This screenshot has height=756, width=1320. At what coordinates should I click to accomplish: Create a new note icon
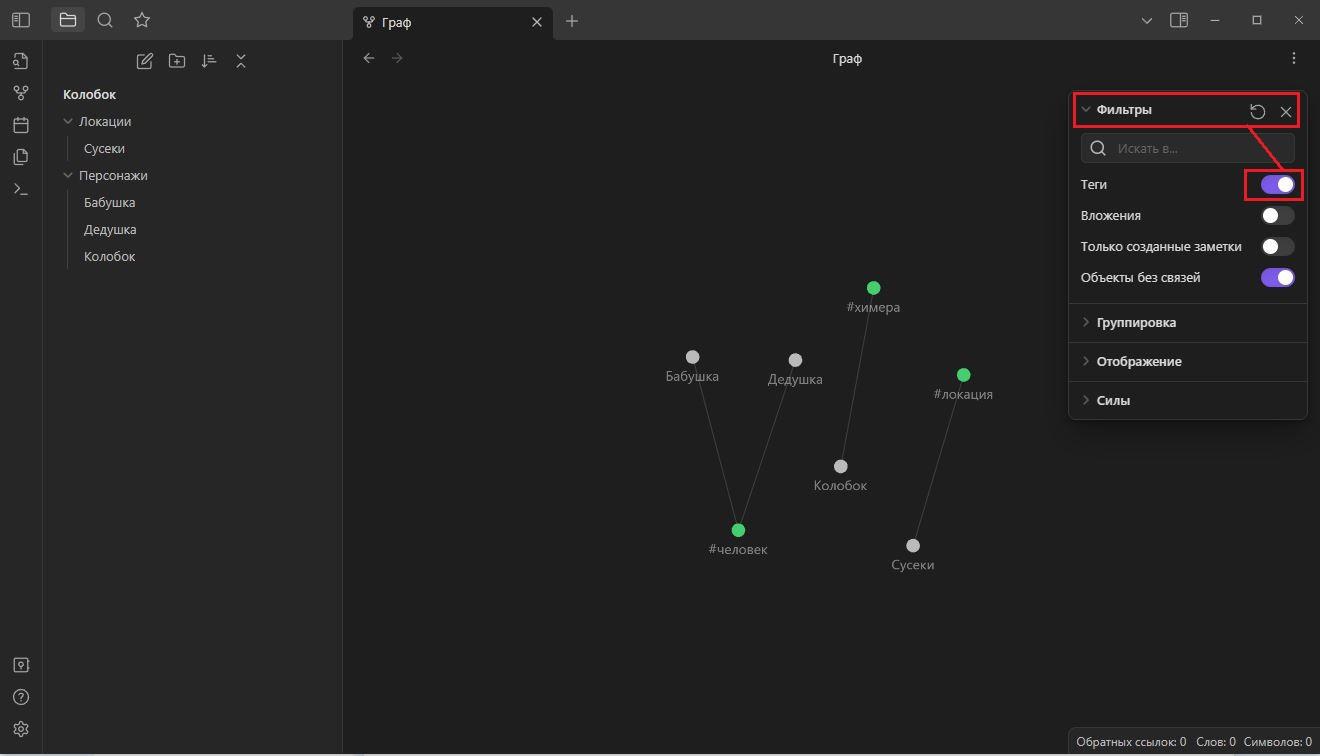[145, 61]
